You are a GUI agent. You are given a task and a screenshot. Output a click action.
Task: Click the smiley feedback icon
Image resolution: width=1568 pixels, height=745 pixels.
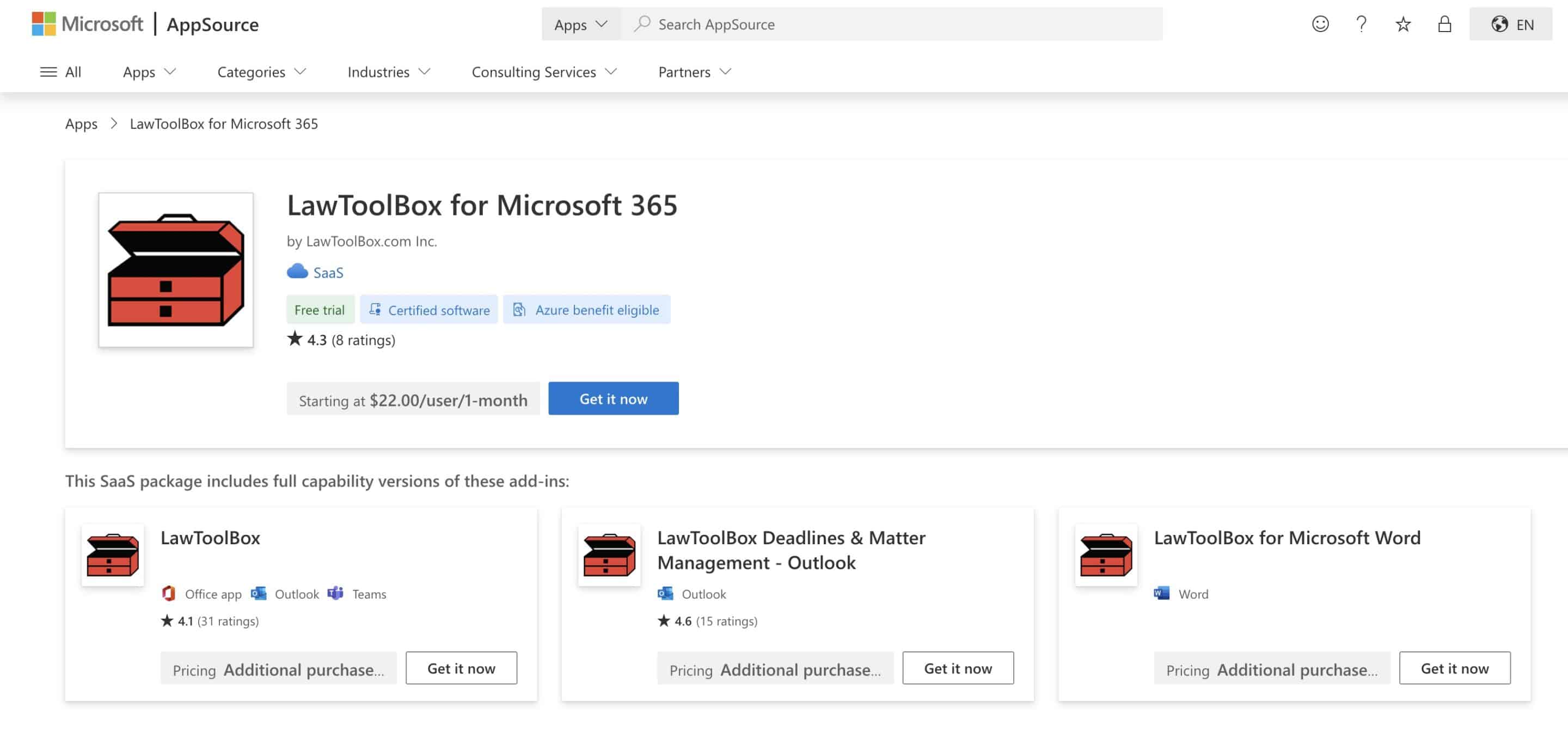(x=1320, y=24)
